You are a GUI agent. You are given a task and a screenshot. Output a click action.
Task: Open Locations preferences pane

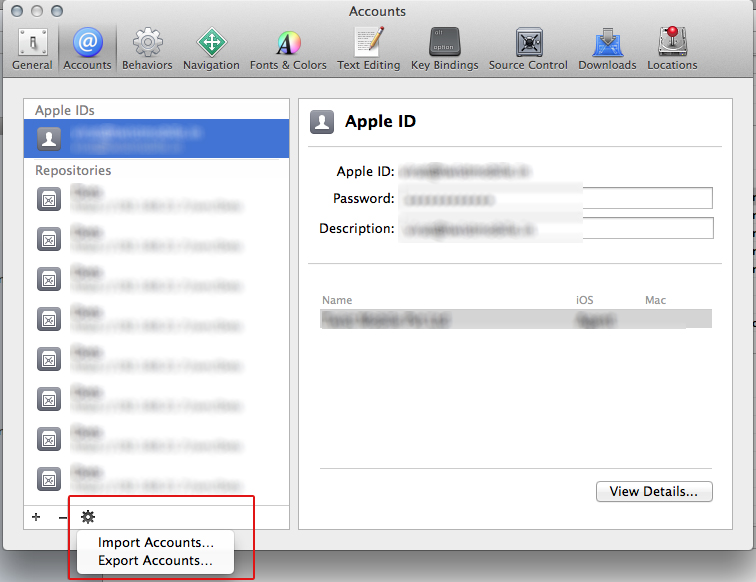pos(672,49)
